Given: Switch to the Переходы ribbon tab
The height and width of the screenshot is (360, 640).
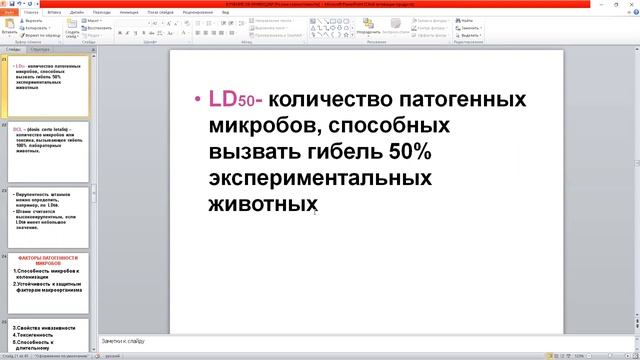Looking at the screenshot, I should (102, 12).
